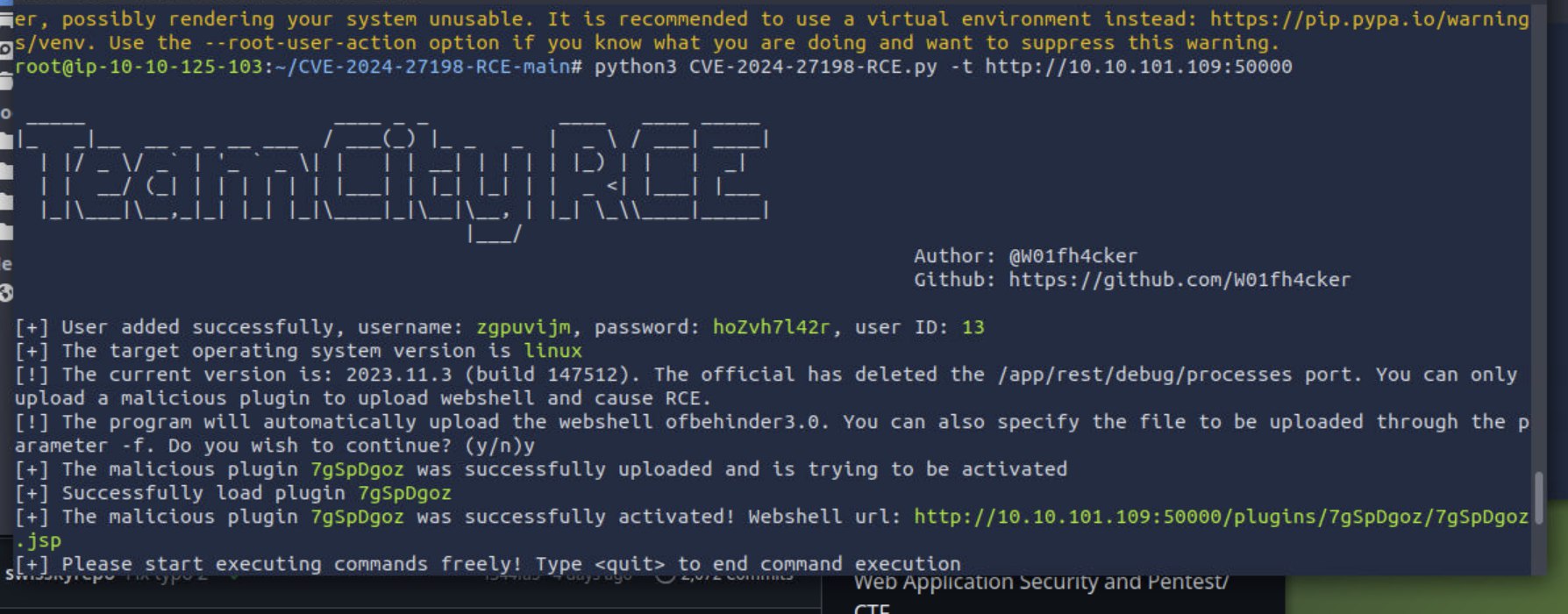Click Web Application Security and Pentest text in background window
Screen dimensions: 1568x614
(1041, 582)
